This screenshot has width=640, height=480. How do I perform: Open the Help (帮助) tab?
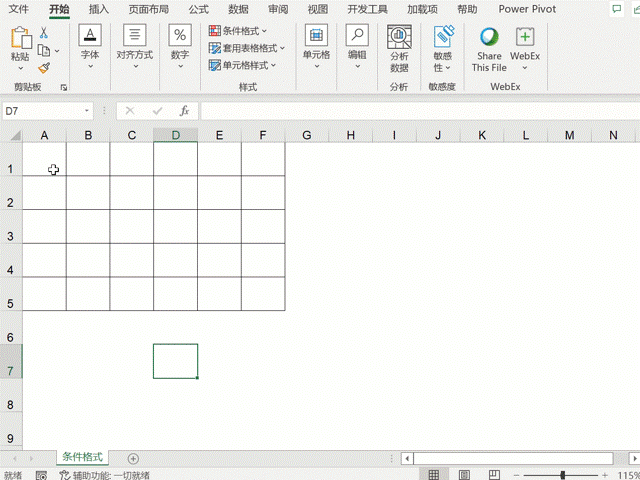click(467, 9)
